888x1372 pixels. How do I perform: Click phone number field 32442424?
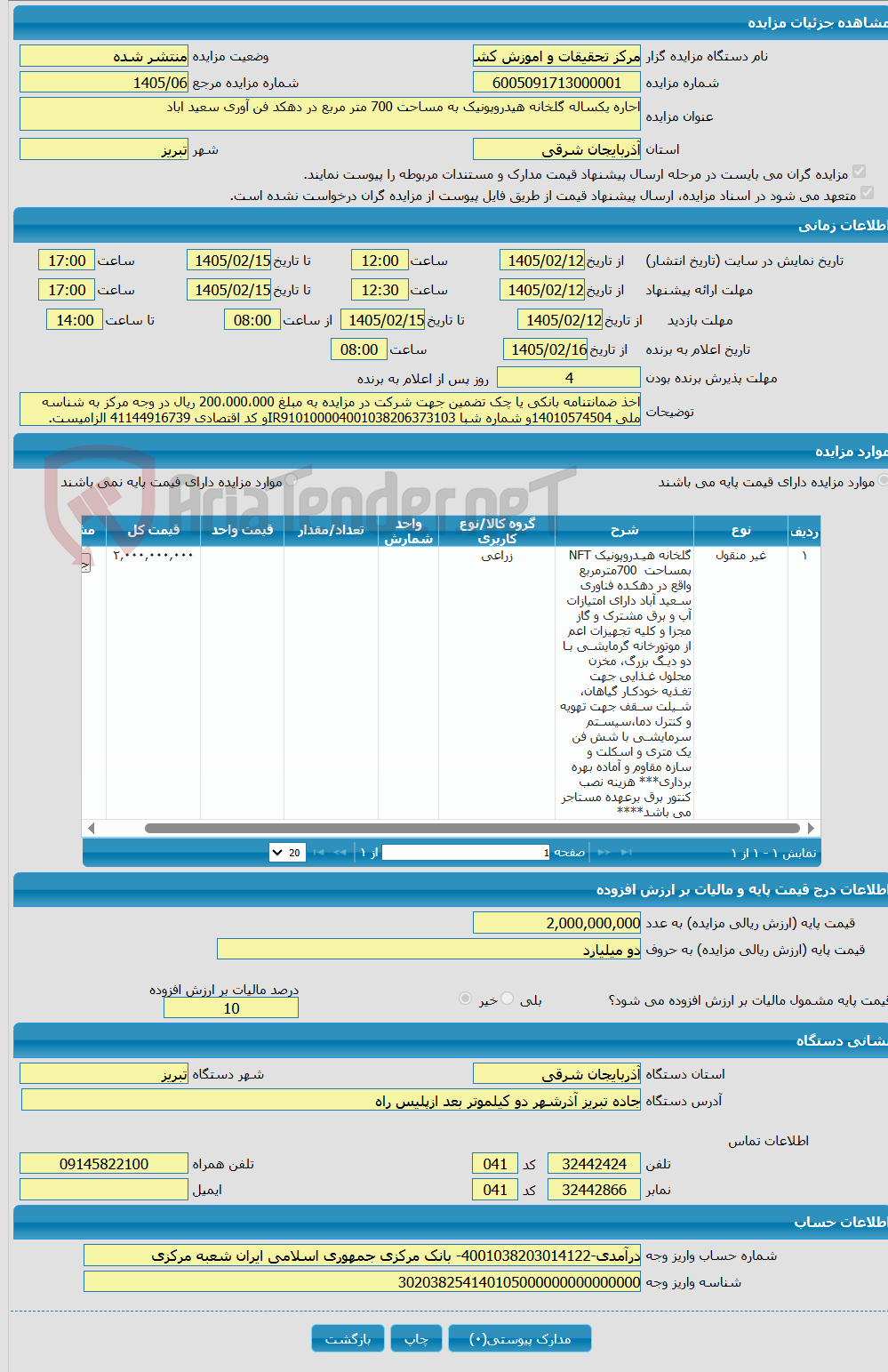coord(594,1164)
